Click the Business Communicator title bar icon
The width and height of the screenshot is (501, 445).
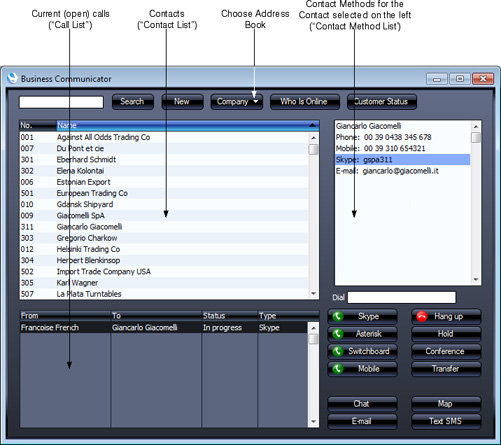click(12, 78)
